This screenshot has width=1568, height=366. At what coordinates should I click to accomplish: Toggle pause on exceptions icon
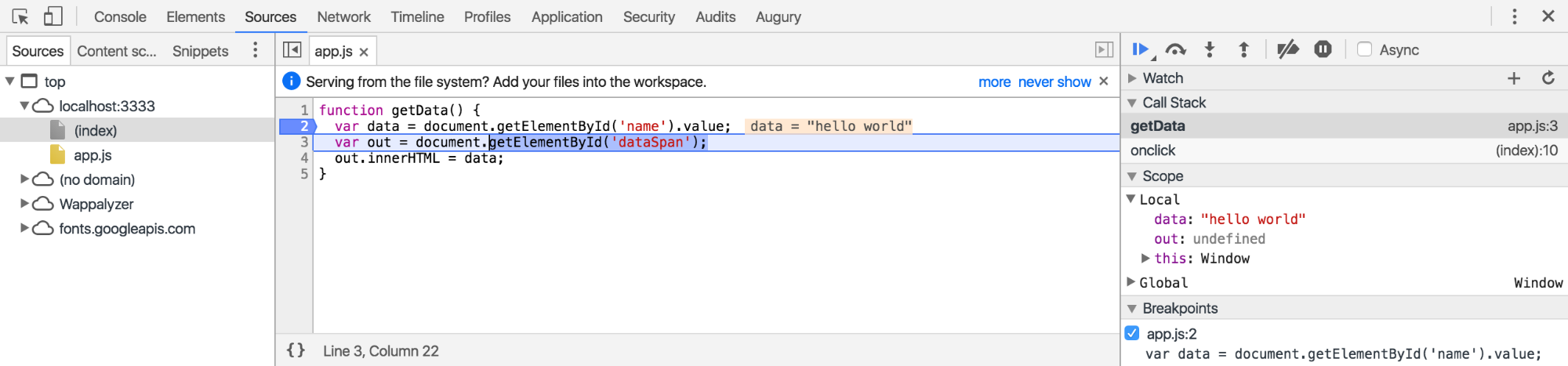tap(1323, 49)
